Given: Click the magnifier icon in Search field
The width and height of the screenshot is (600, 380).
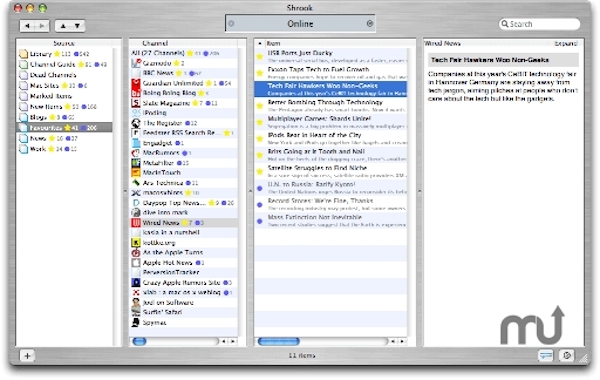Looking at the screenshot, I should pyautogui.click(x=505, y=24).
